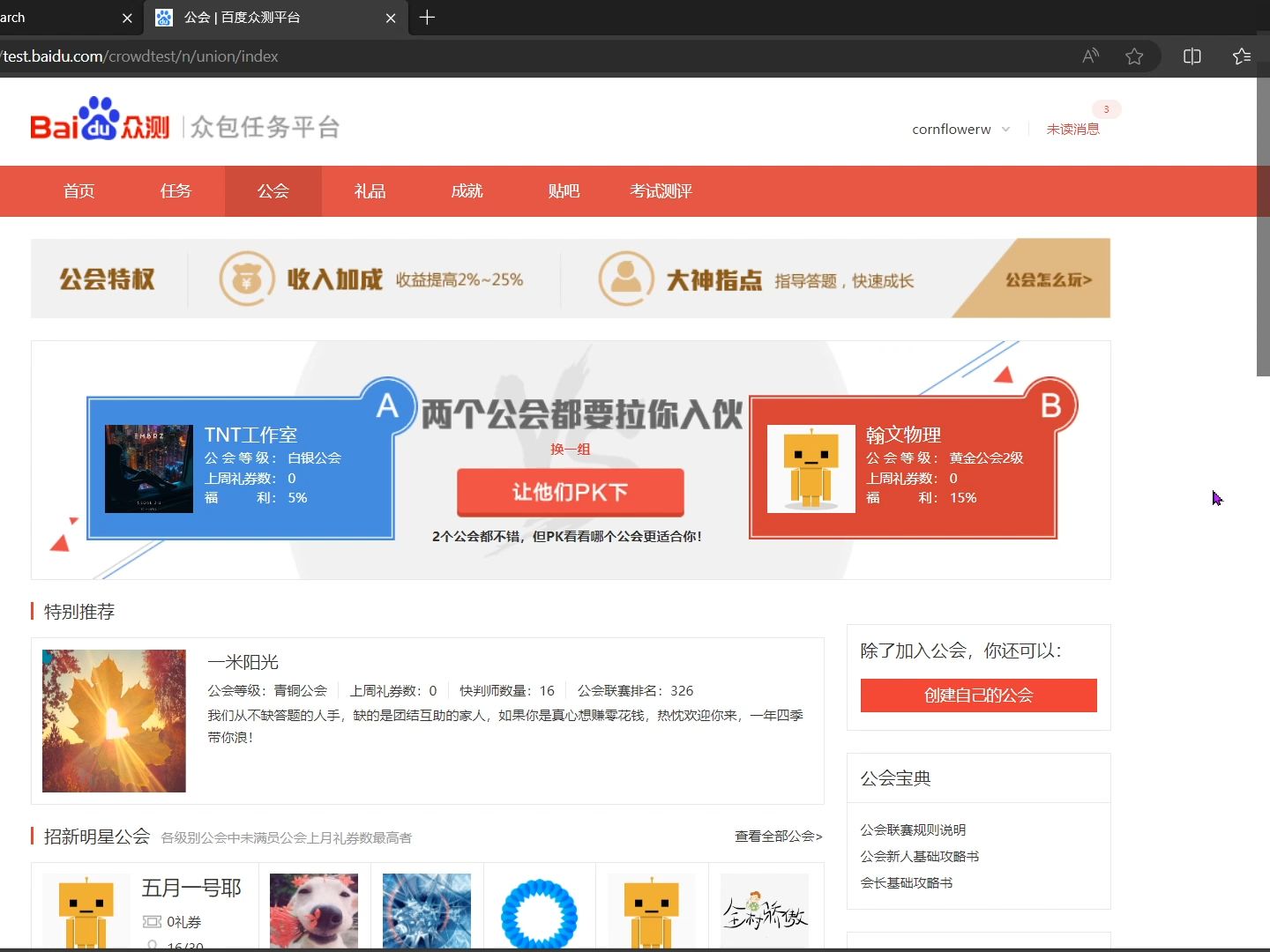Open the calligraphy 全村骄傲 guild thumbnail
Screen dimensions: 1270x952
(x=765, y=911)
